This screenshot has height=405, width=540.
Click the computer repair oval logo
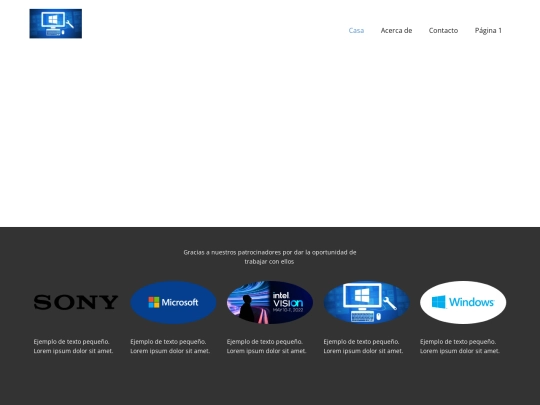366,302
